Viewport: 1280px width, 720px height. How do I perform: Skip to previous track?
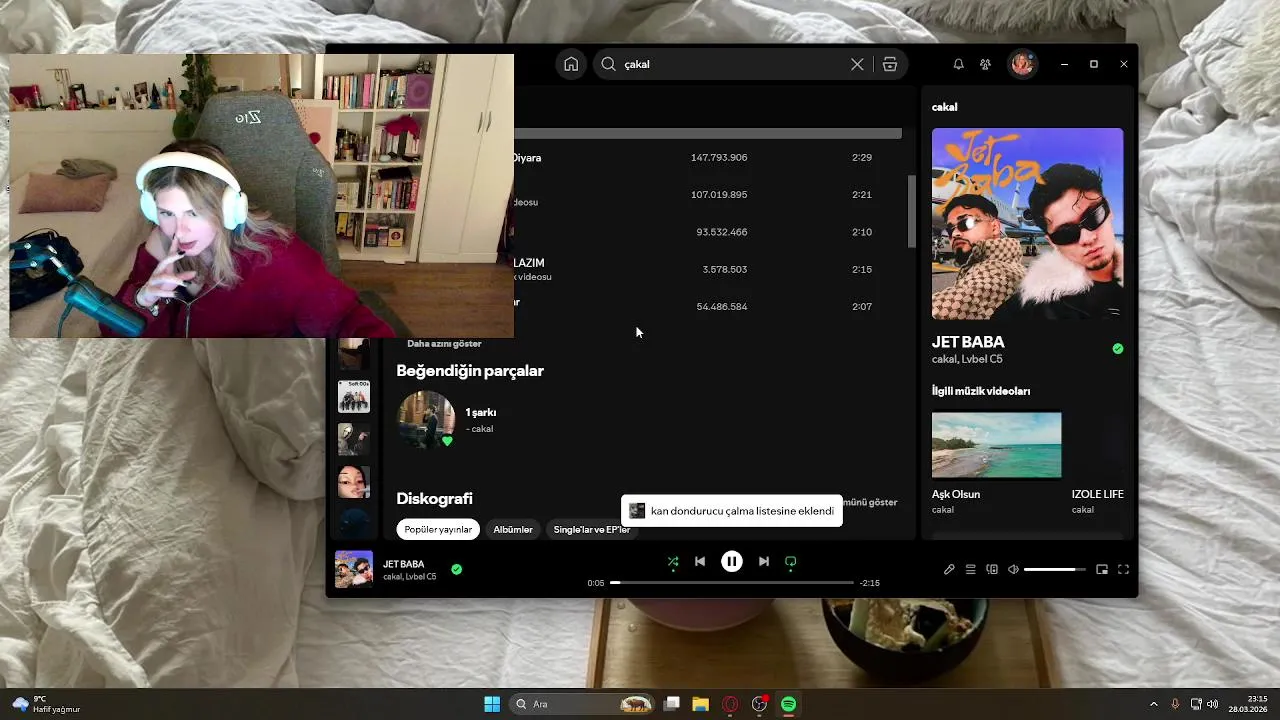pyautogui.click(x=700, y=562)
